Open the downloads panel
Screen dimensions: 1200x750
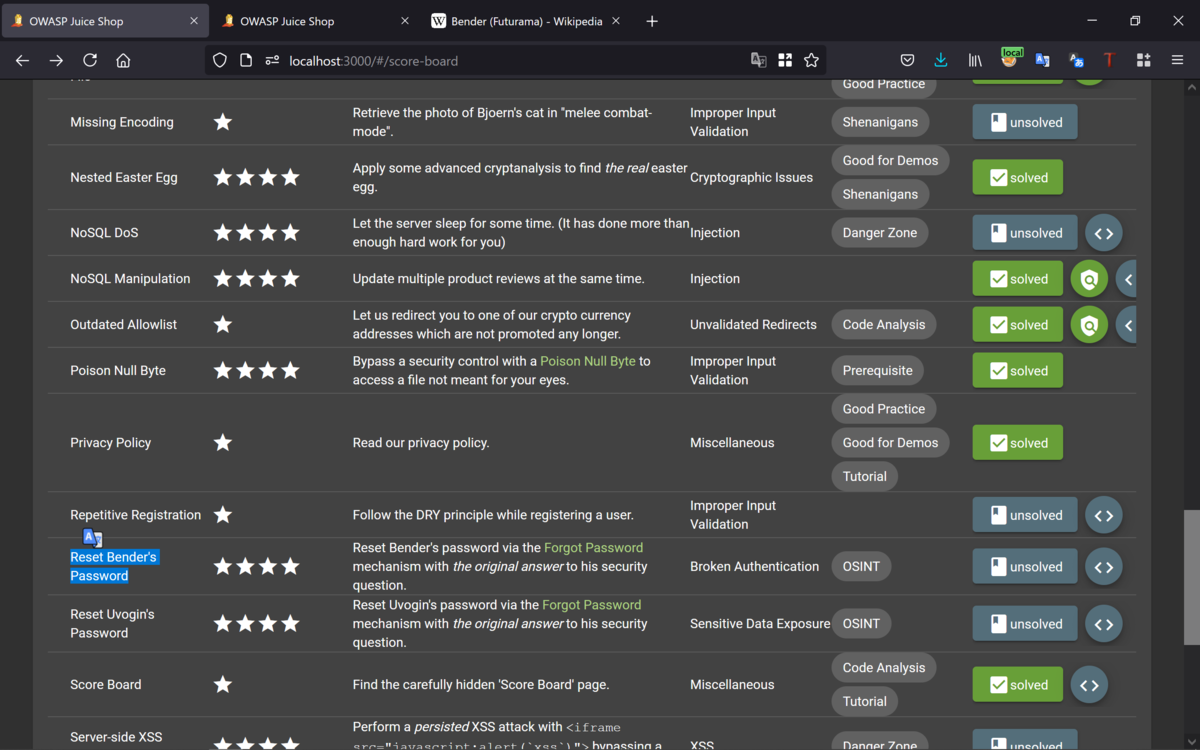(x=941, y=61)
